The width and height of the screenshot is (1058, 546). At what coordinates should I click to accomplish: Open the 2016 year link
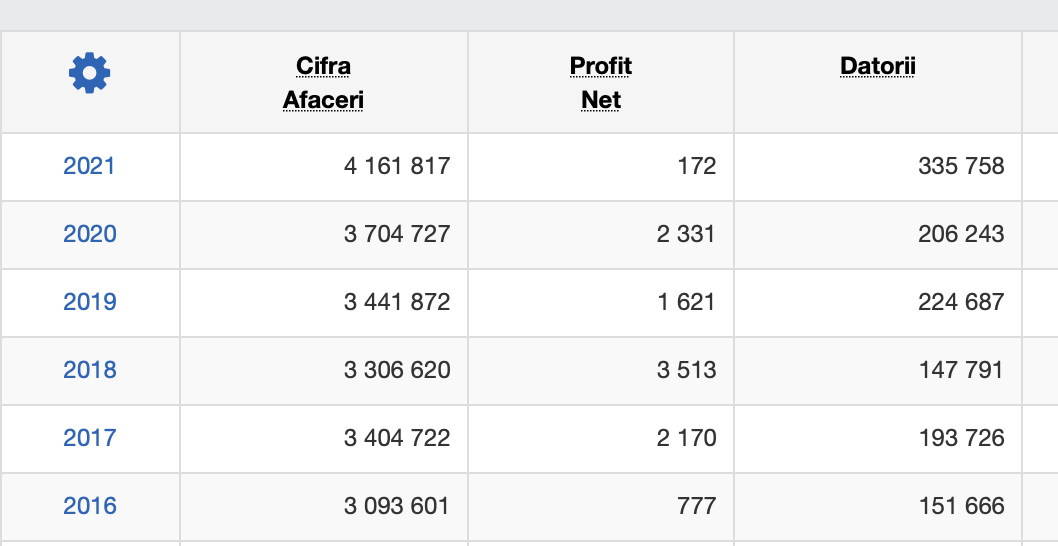(90, 506)
